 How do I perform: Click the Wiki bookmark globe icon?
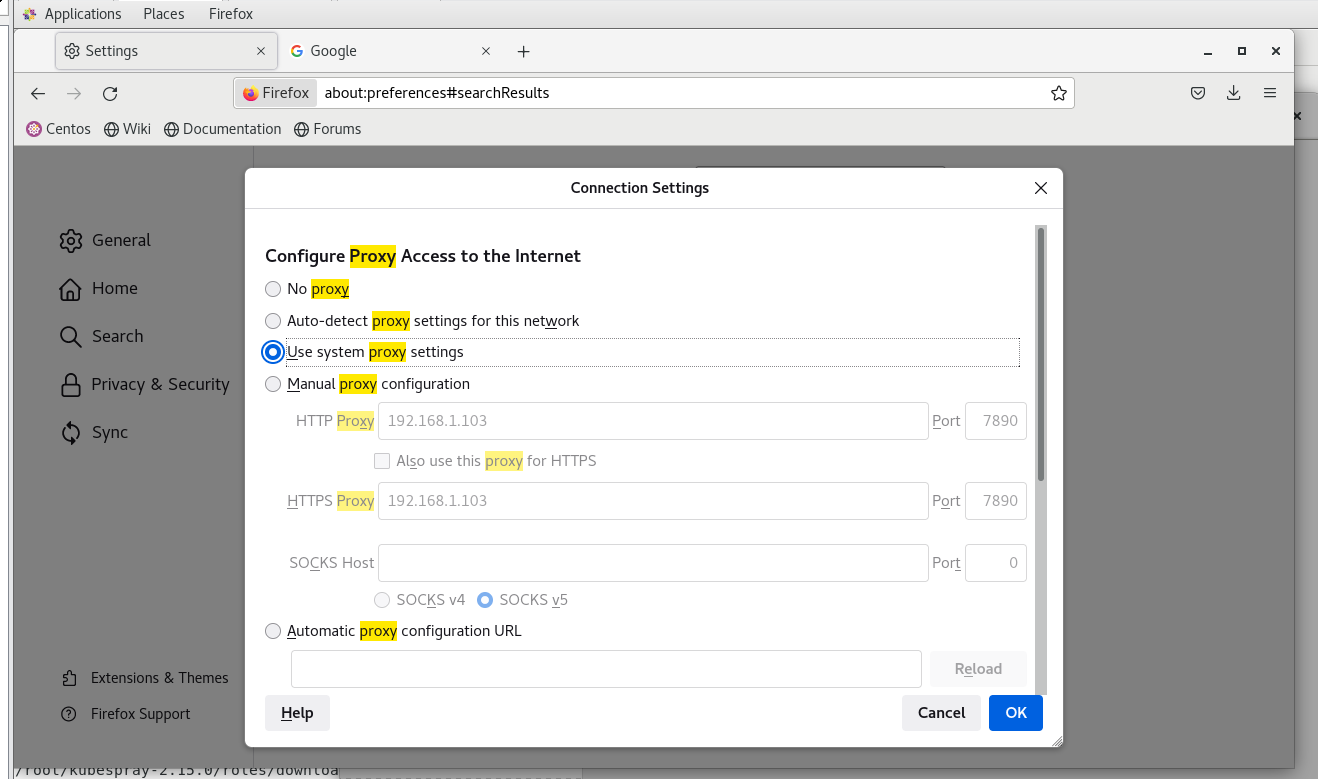[112, 129]
